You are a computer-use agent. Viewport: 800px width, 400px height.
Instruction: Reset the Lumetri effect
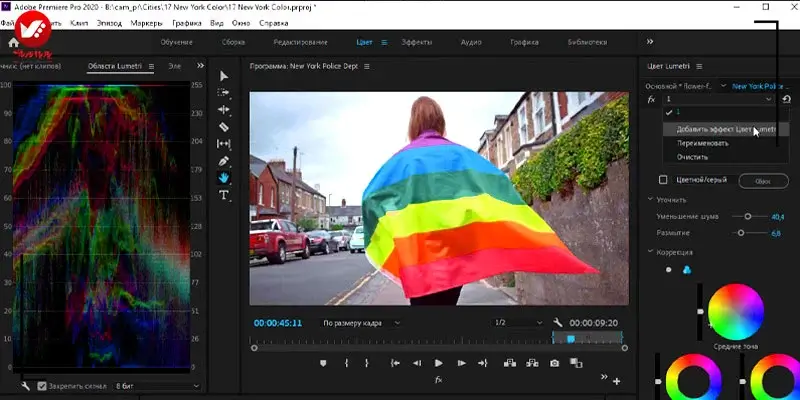point(786,99)
